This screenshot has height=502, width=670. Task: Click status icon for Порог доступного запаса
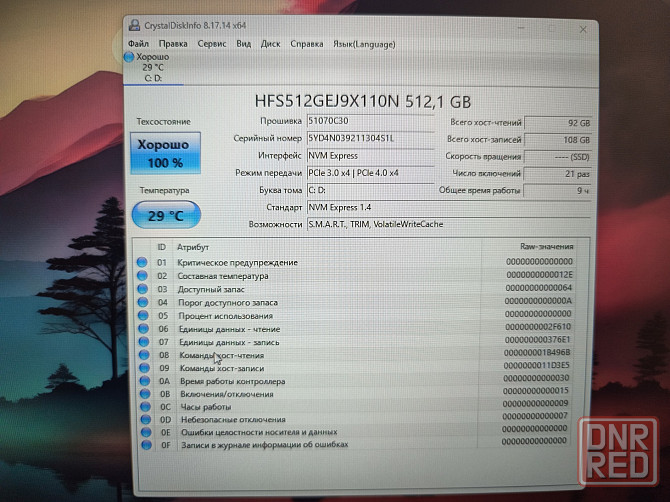(143, 302)
